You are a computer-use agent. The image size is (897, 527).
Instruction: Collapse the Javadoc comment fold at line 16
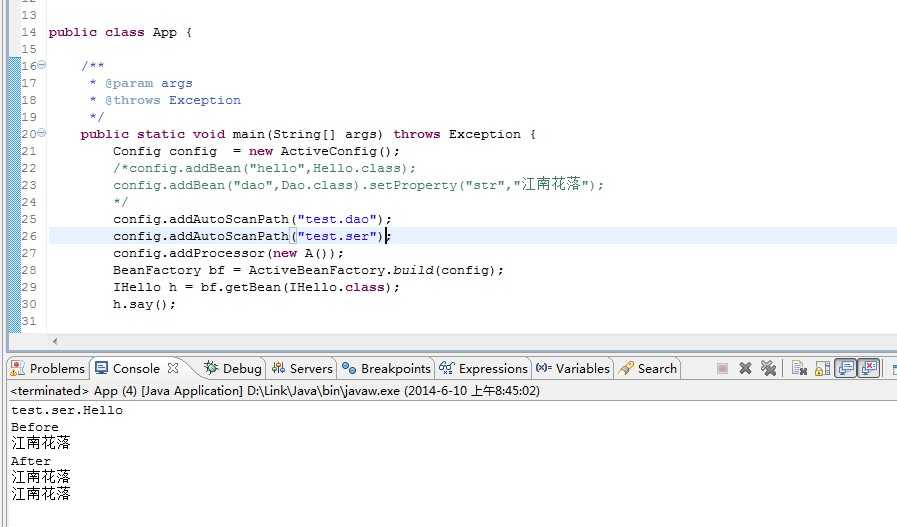(42, 65)
